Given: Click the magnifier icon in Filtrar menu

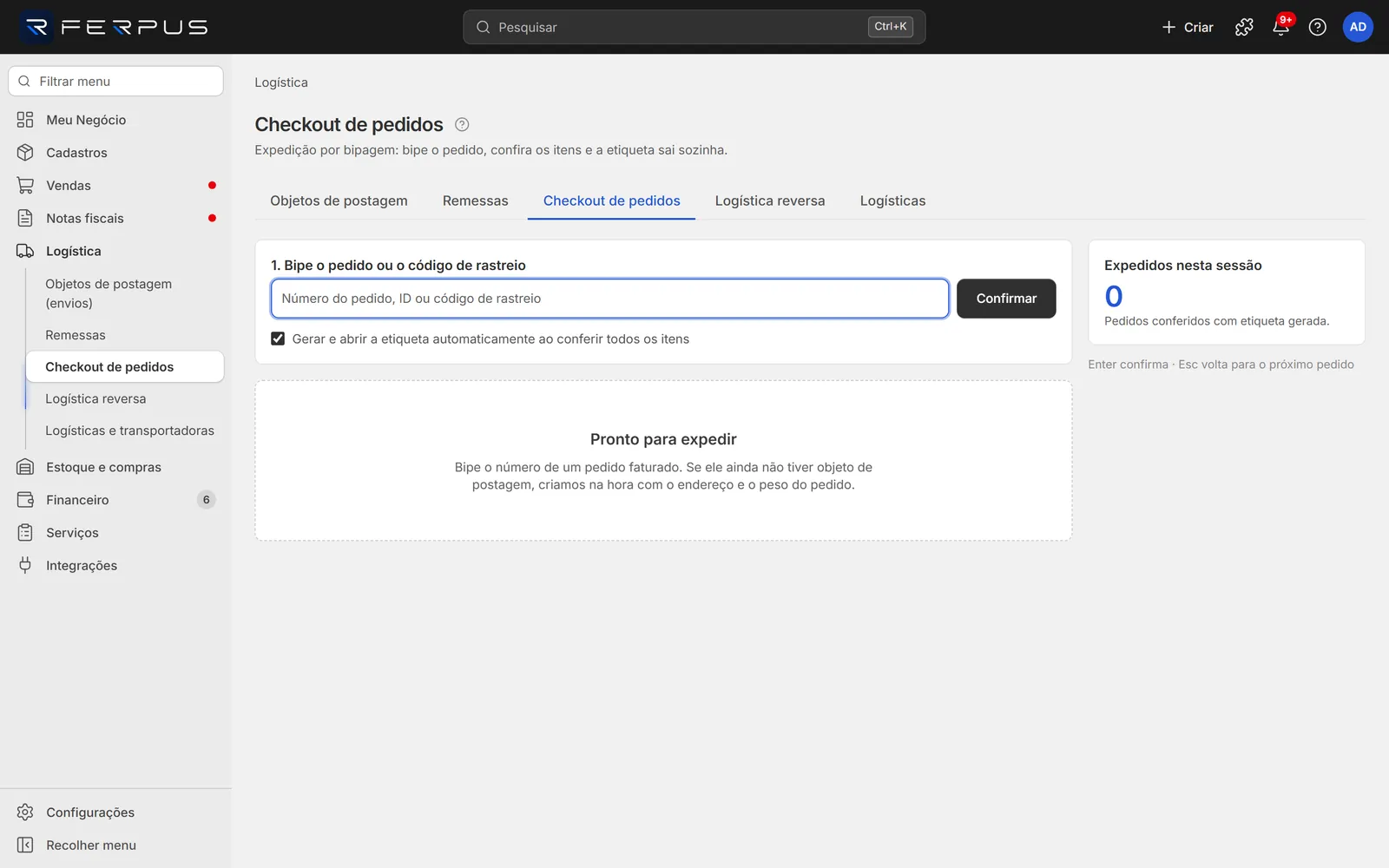Looking at the screenshot, I should pyautogui.click(x=24, y=82).
